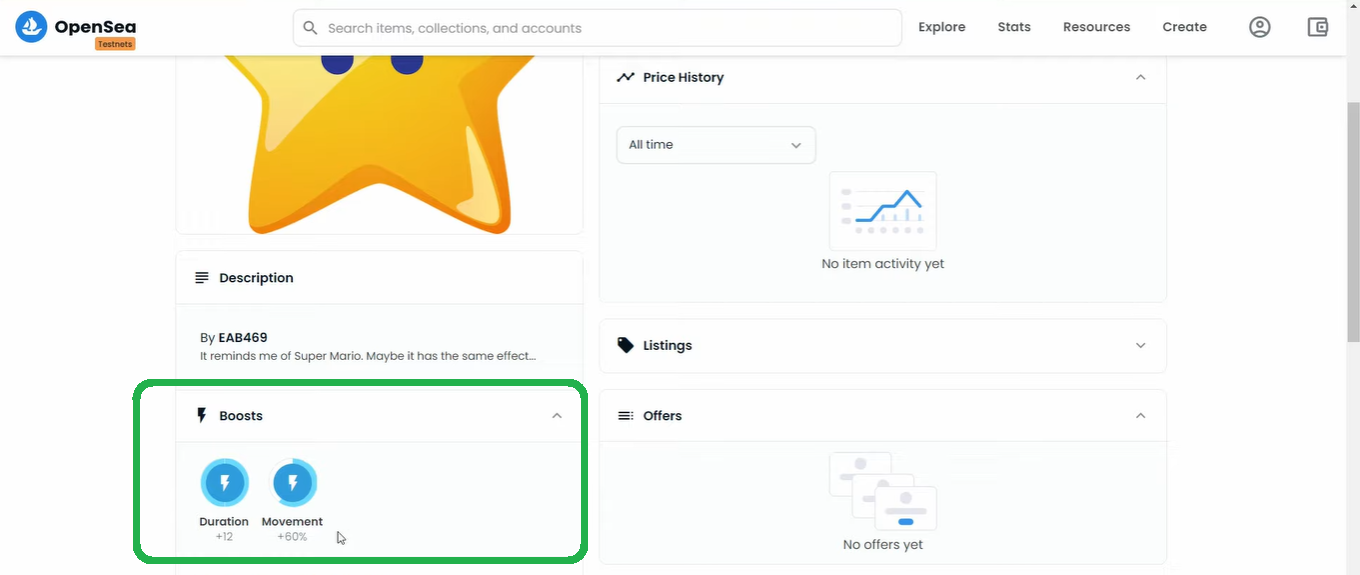This screenshot has width=1360, height=575.
Task: Click the Create link in header
Action: coord(1184,27)
